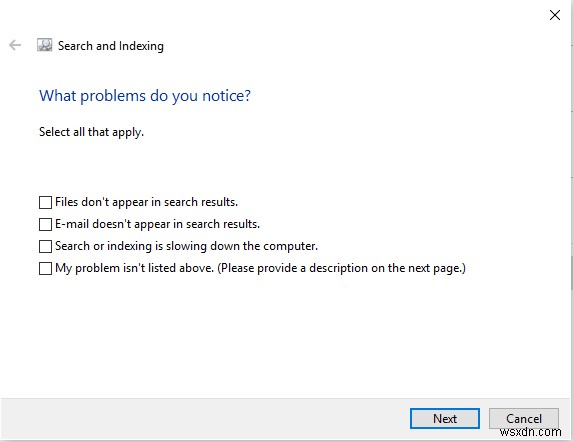Cancel the troubleshooter
This screenshot has width=573, height=442.
click(x=524, y=418)
